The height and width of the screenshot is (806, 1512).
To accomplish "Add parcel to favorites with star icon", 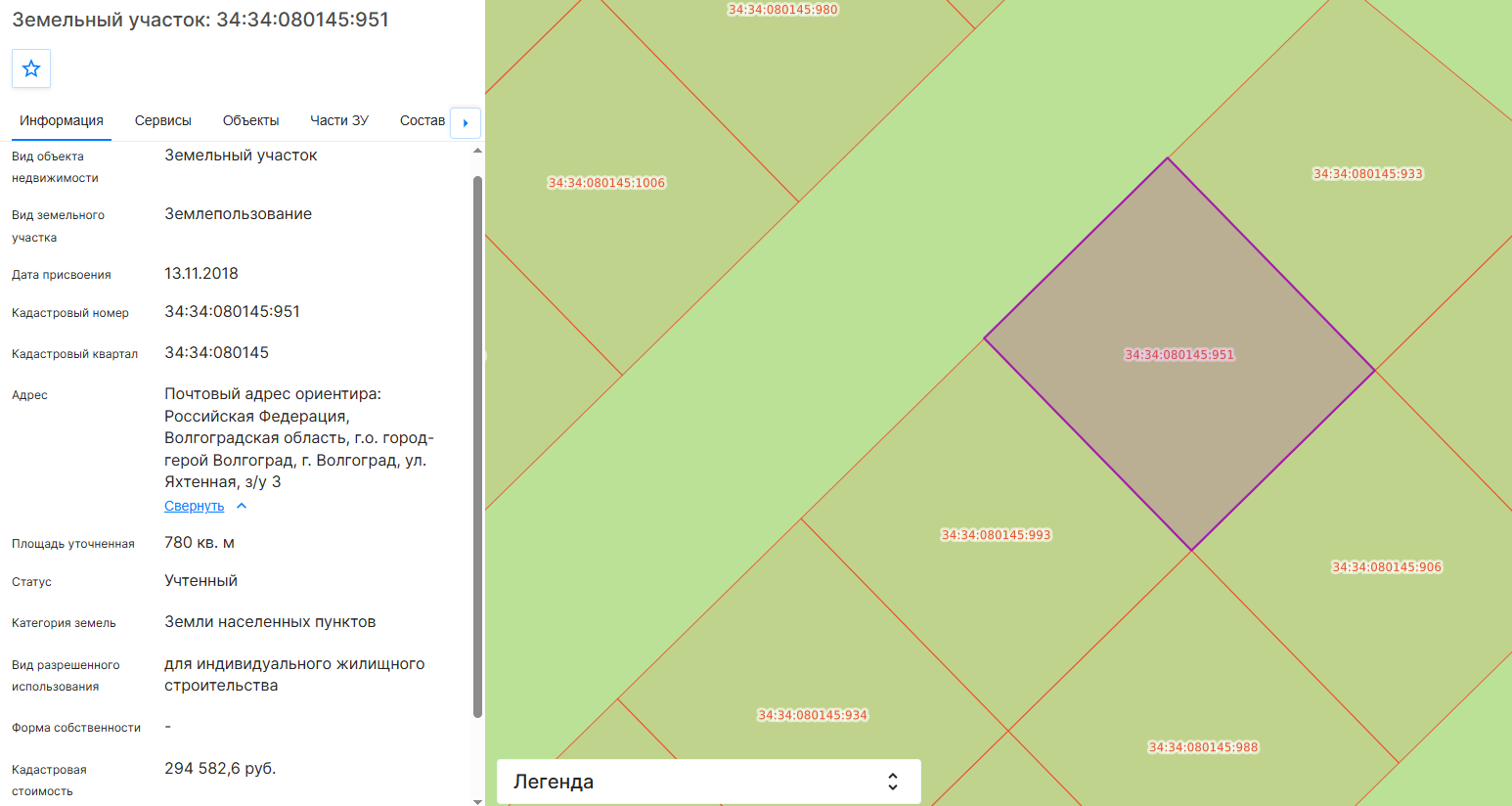I will [31, 68].
